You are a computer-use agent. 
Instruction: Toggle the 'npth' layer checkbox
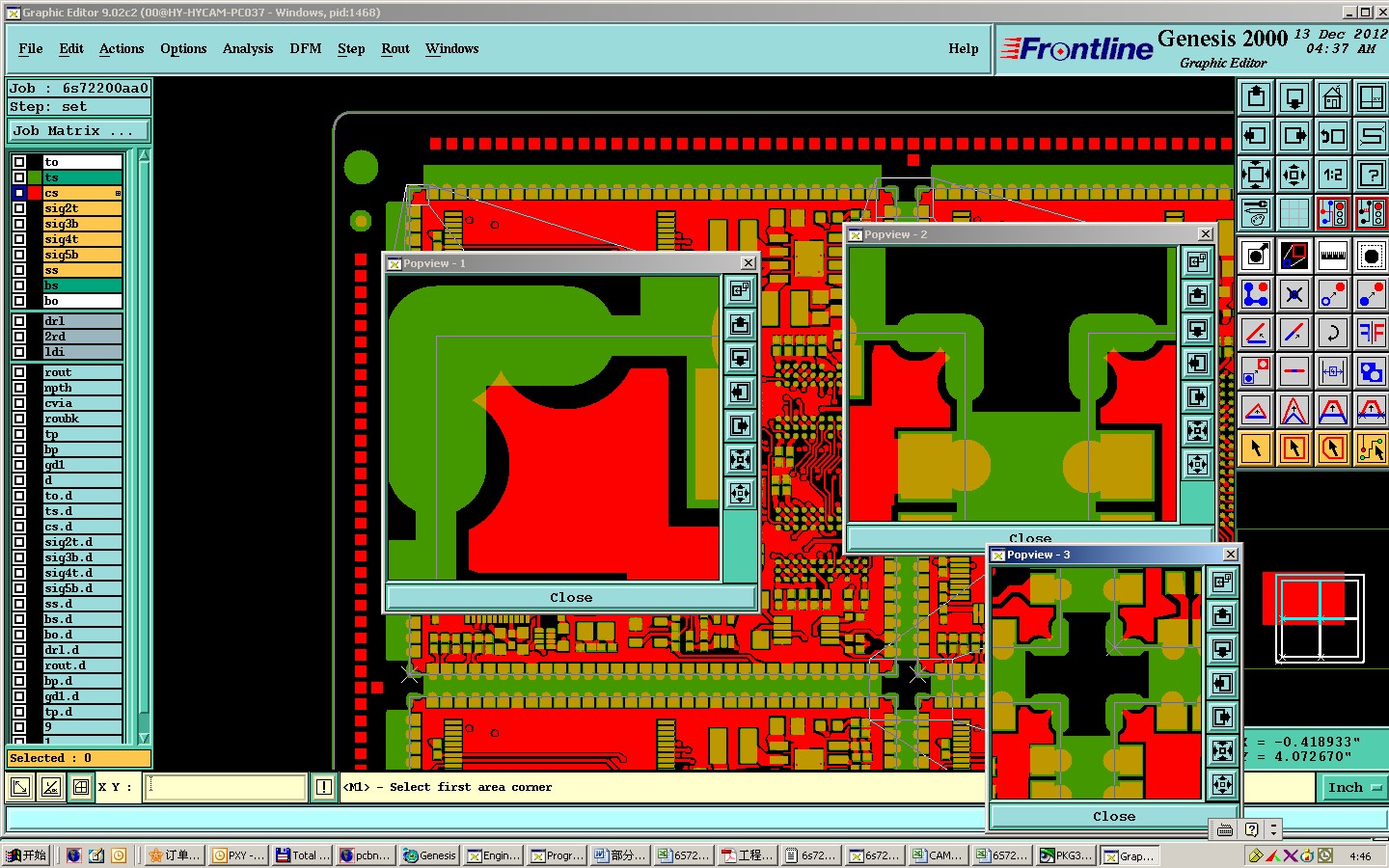pos(19,388)
